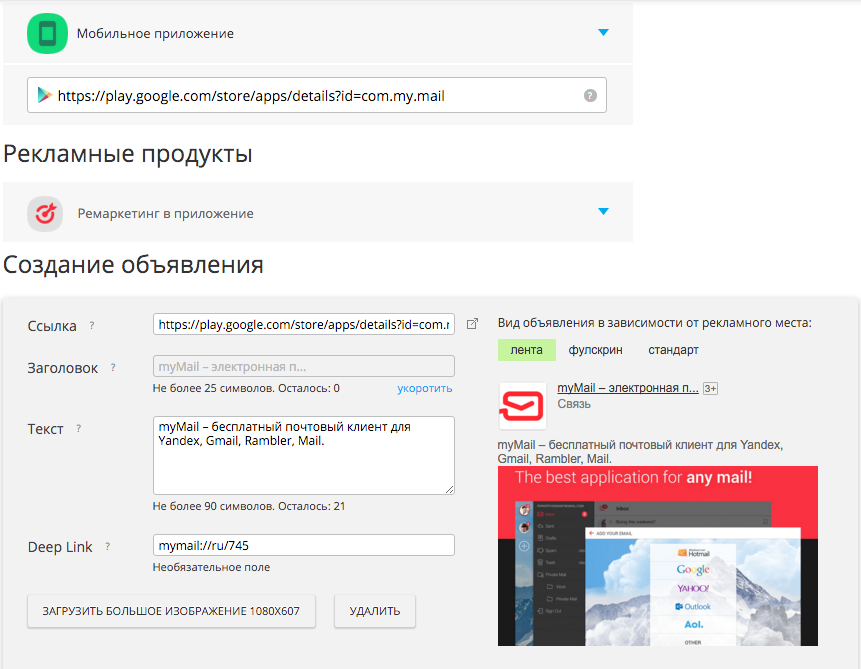This screenshot has height=669, width=861.
Task: Click the укоротить link
Action: coord(424,388)
